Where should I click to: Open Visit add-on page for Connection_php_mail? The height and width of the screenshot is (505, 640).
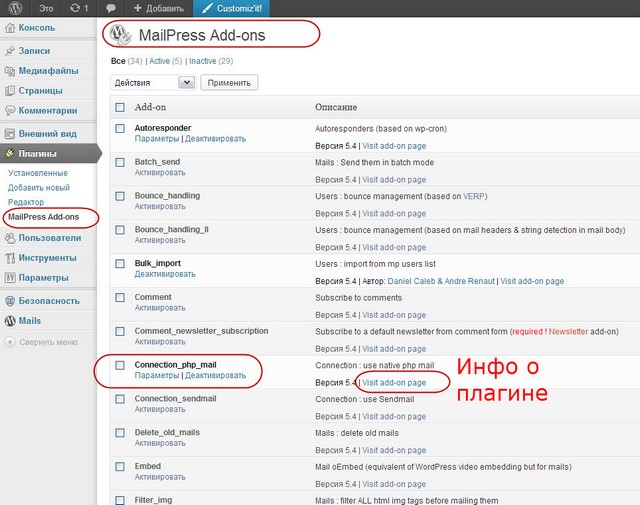[x=394, y=383]
